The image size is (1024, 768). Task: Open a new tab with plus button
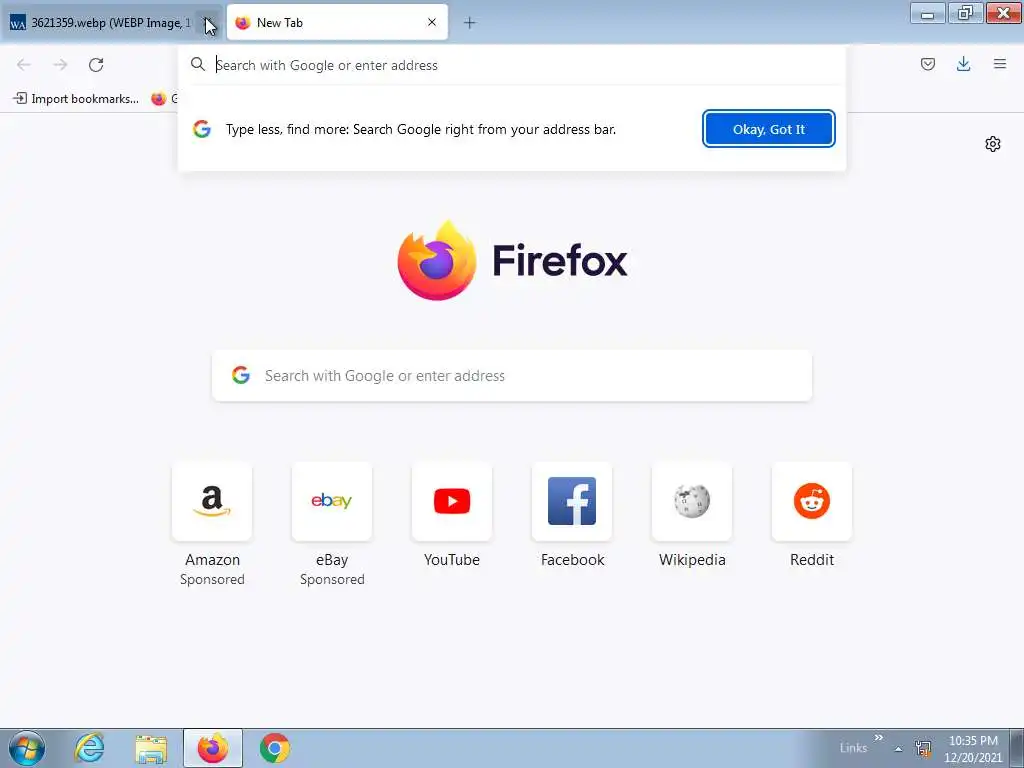point(469,23)
